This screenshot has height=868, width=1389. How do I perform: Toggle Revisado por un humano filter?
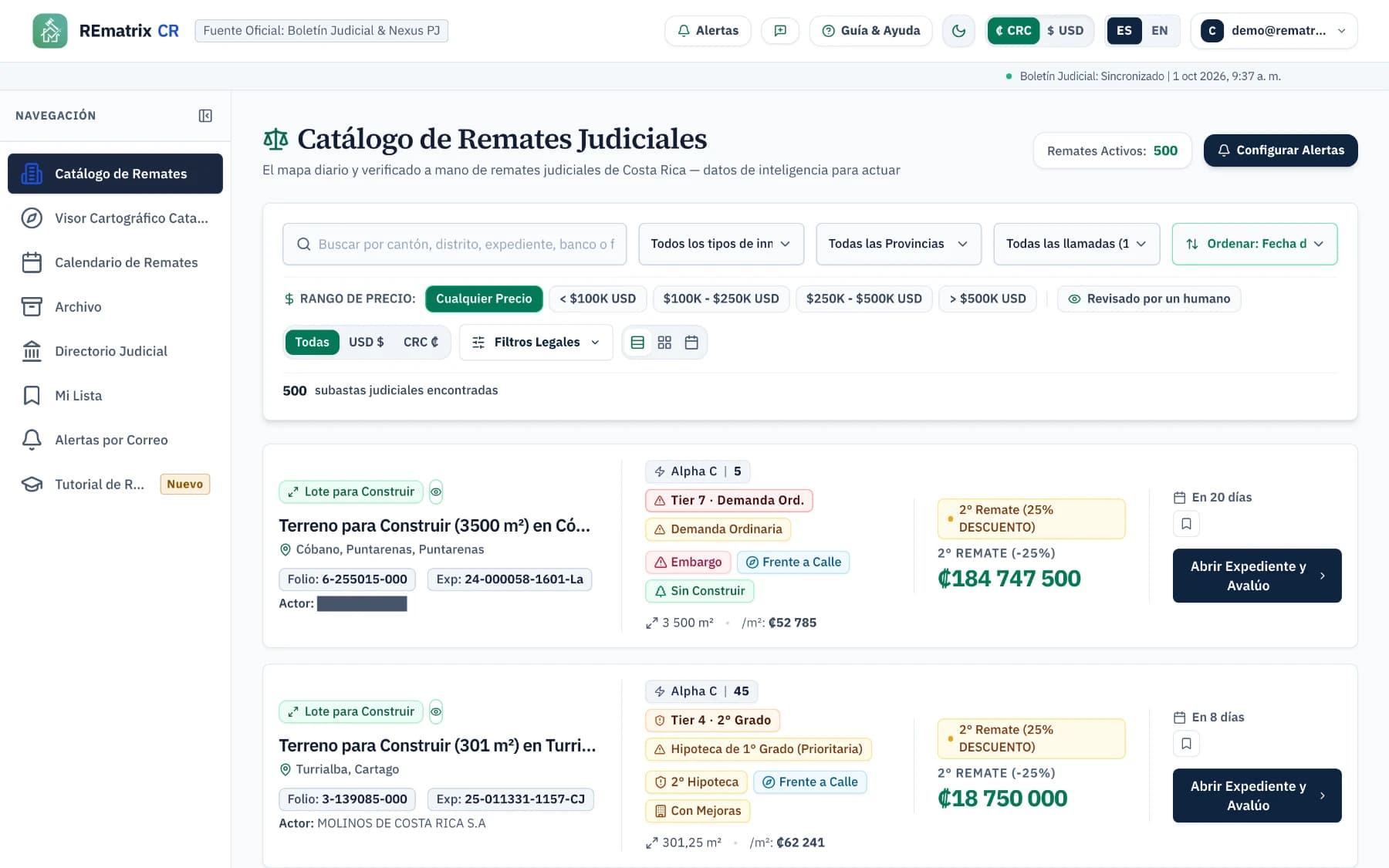[1148, 299]
